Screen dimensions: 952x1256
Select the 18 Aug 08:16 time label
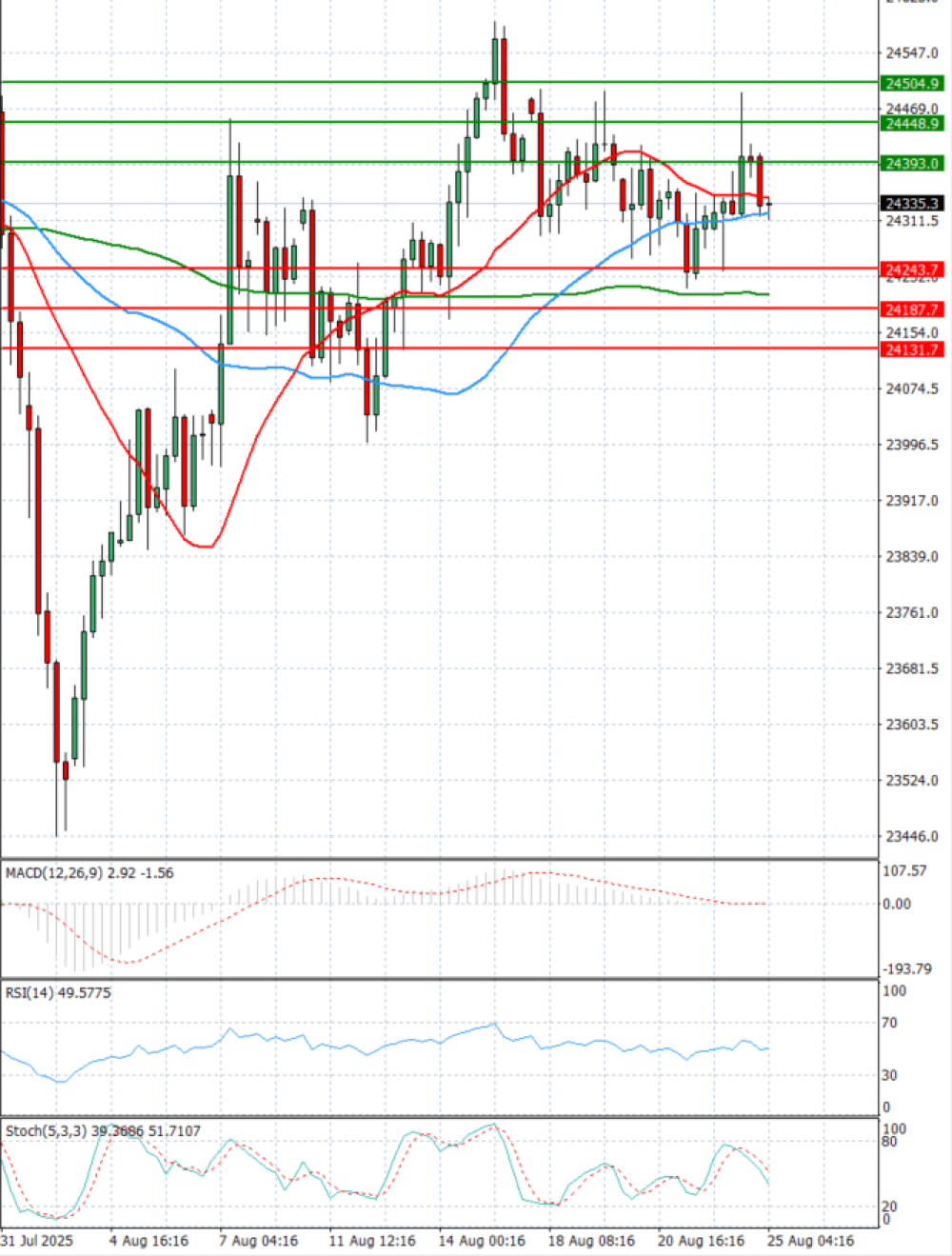(x=591, y=1241)
